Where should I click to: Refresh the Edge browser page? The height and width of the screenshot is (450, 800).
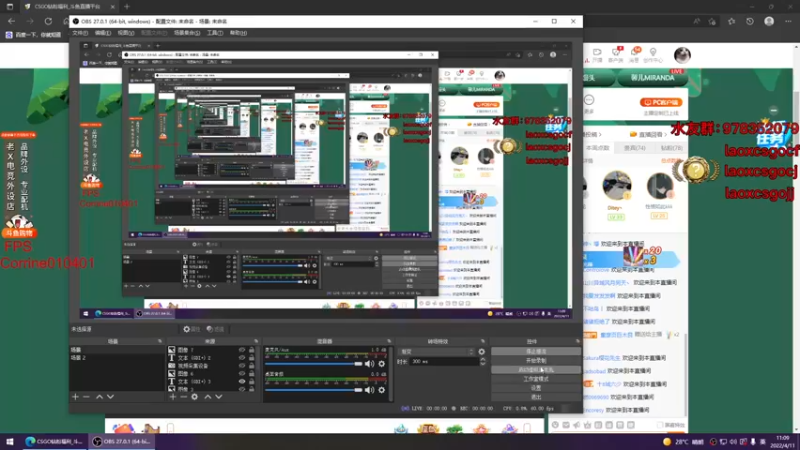(48, 21)
